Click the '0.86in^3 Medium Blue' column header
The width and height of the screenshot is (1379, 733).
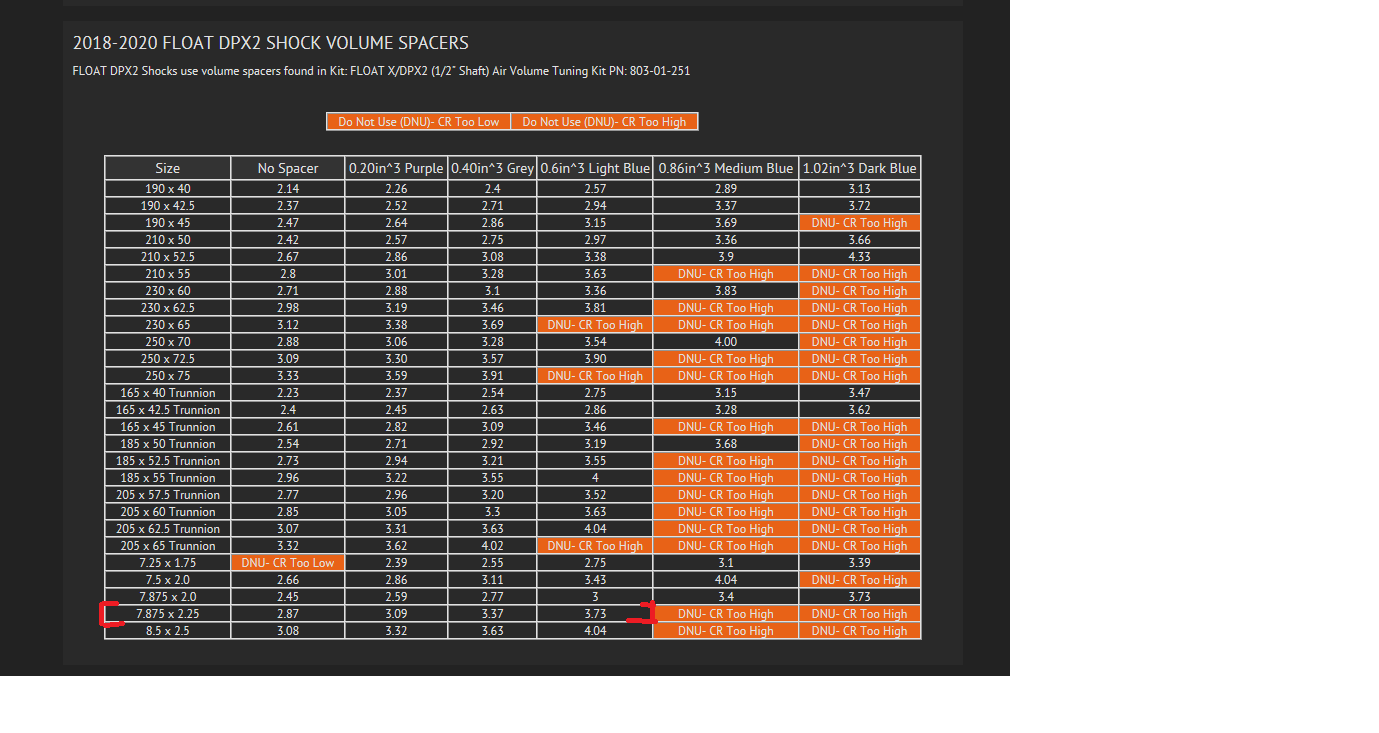coord(726,168)
